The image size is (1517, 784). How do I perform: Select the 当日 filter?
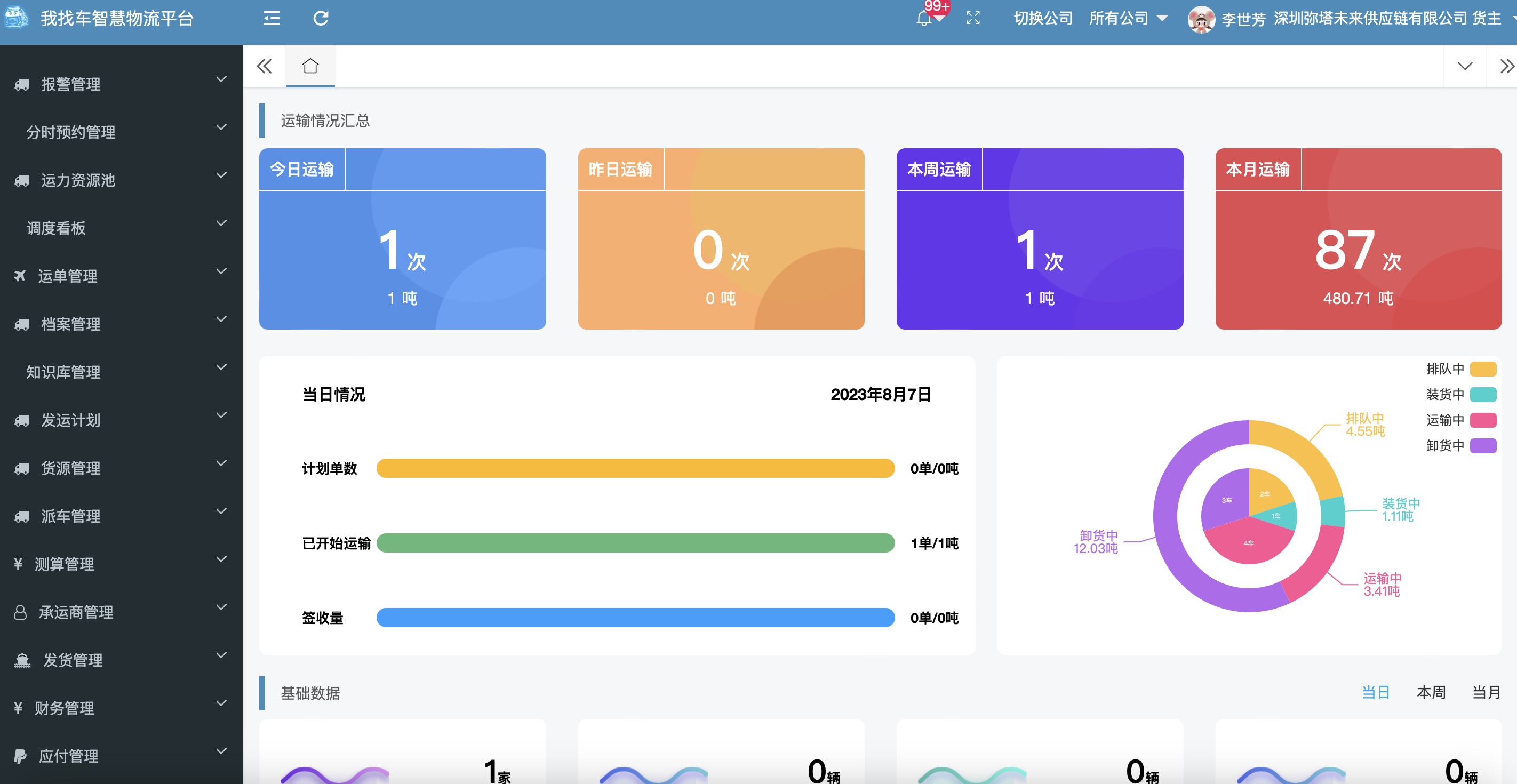(x=1376, y=692)
